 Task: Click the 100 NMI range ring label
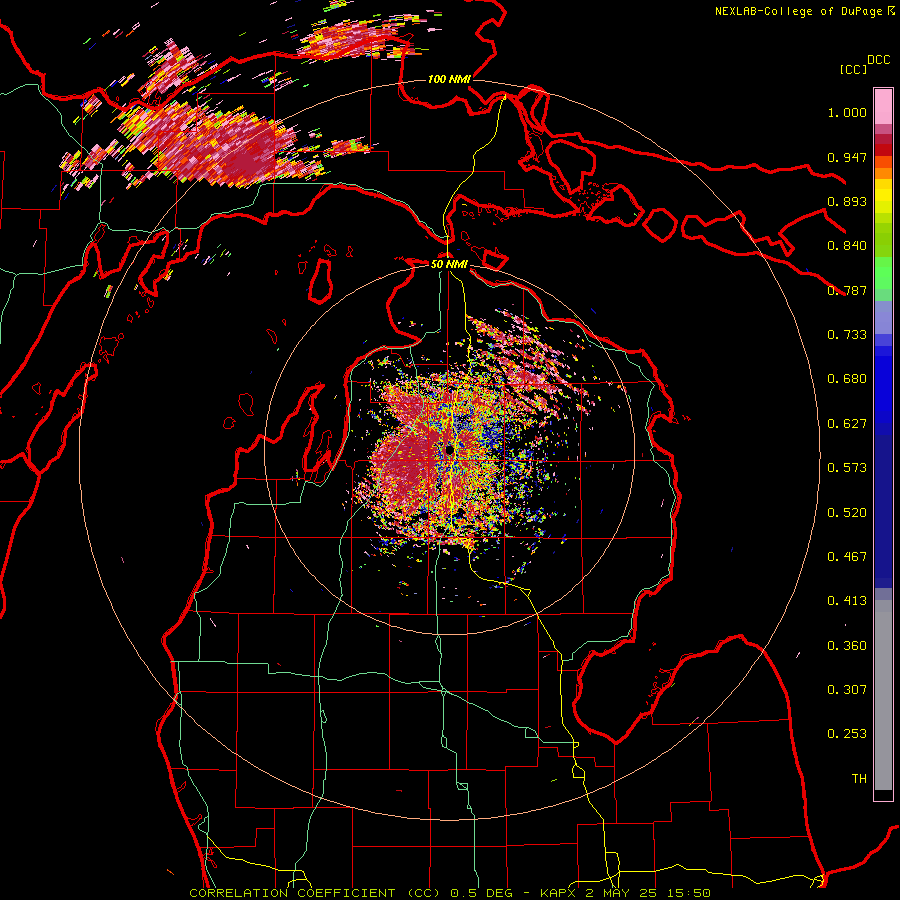449,79
